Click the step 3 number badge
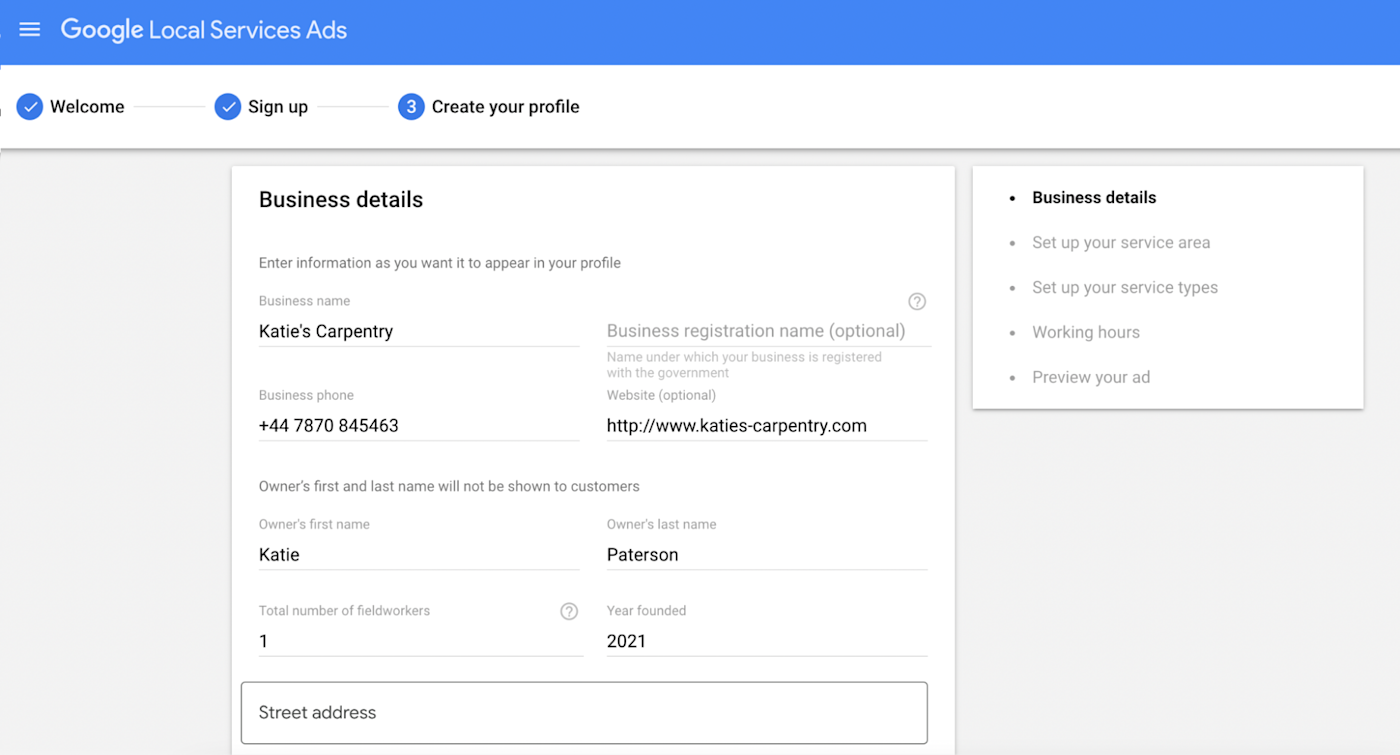The width and height of the screenshot is (1400, 755). (411, 107)
